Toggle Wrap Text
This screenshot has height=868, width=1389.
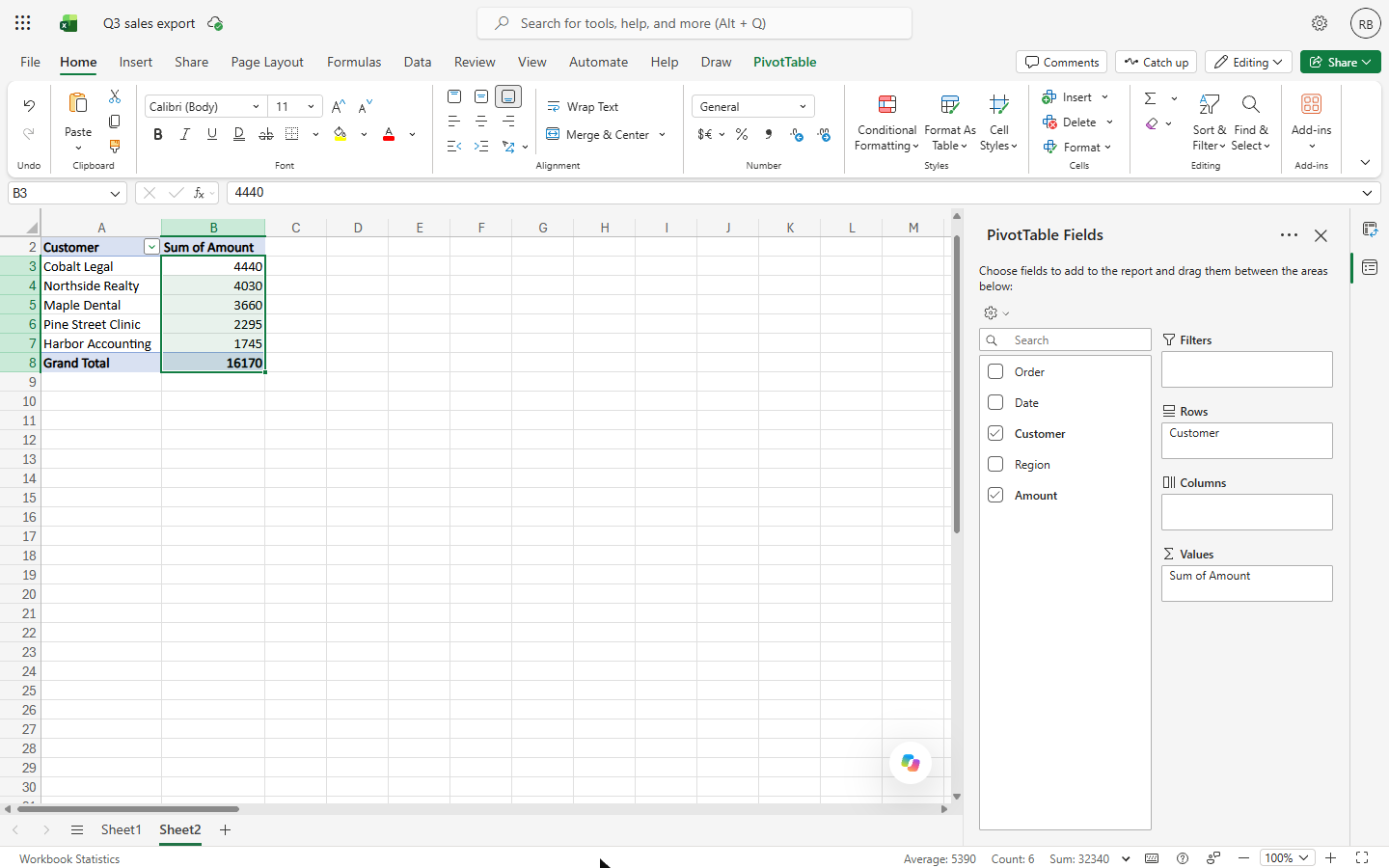[x=583, y=106]
